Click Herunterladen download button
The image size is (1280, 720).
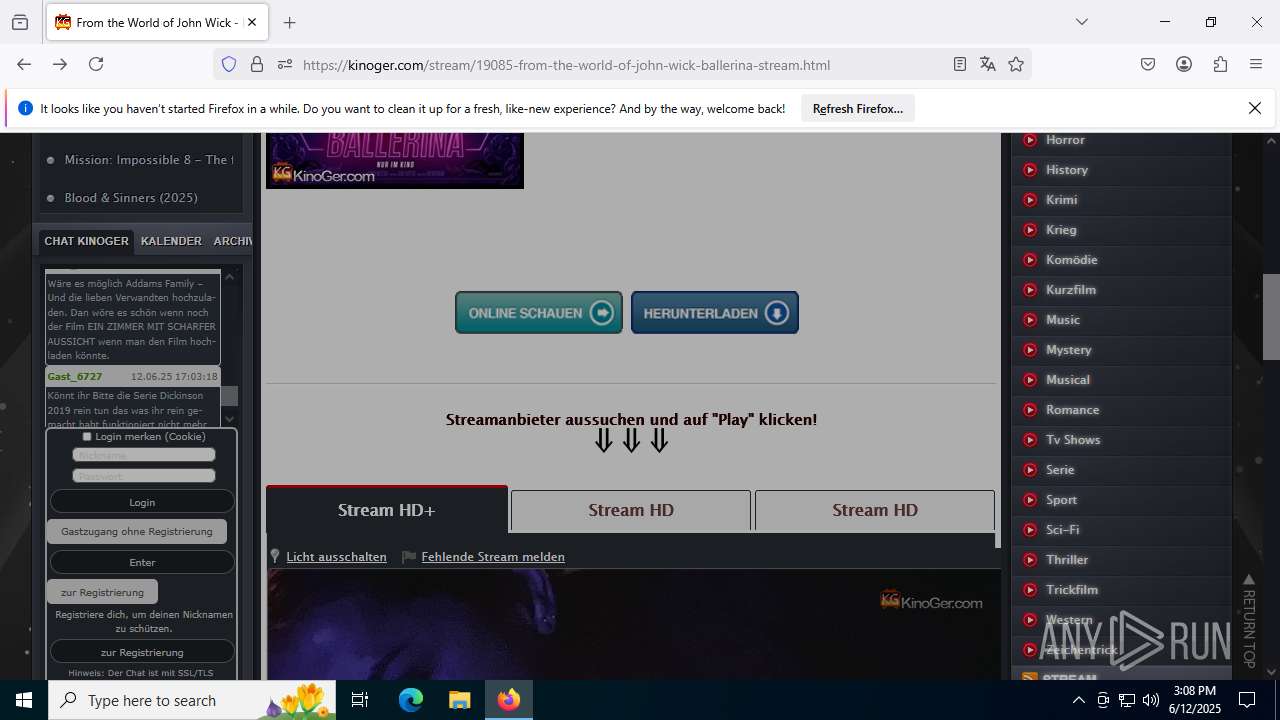(715, 313)
